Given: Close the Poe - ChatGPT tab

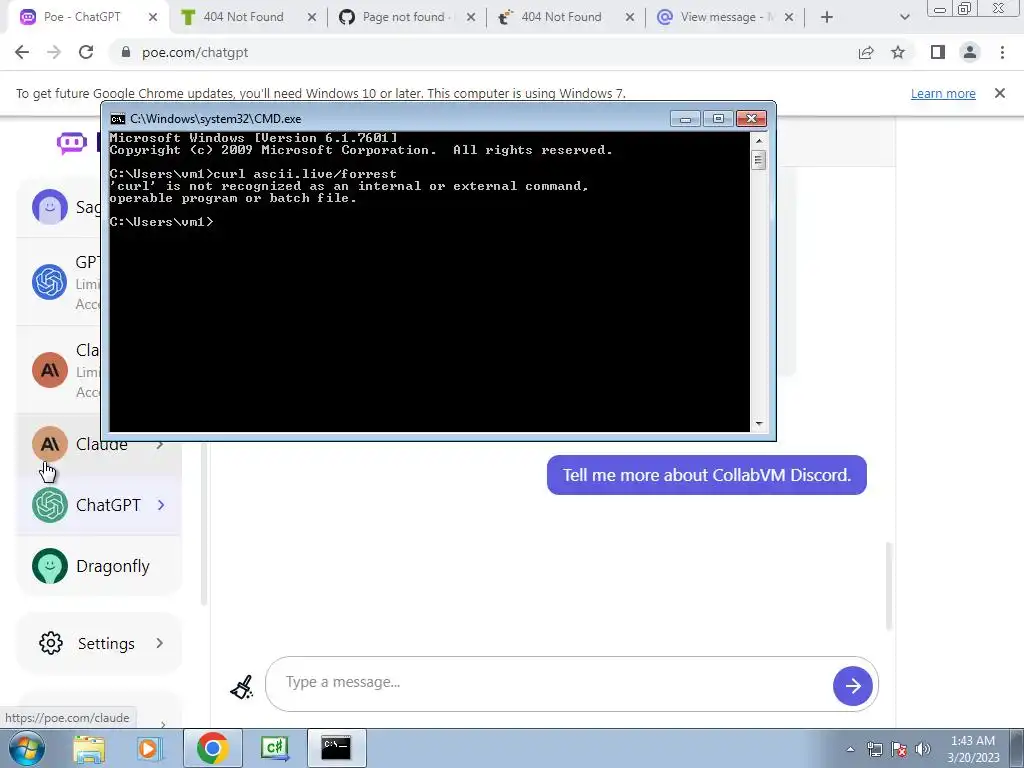Looking at the screenshot, I should (x=153, y=17).
